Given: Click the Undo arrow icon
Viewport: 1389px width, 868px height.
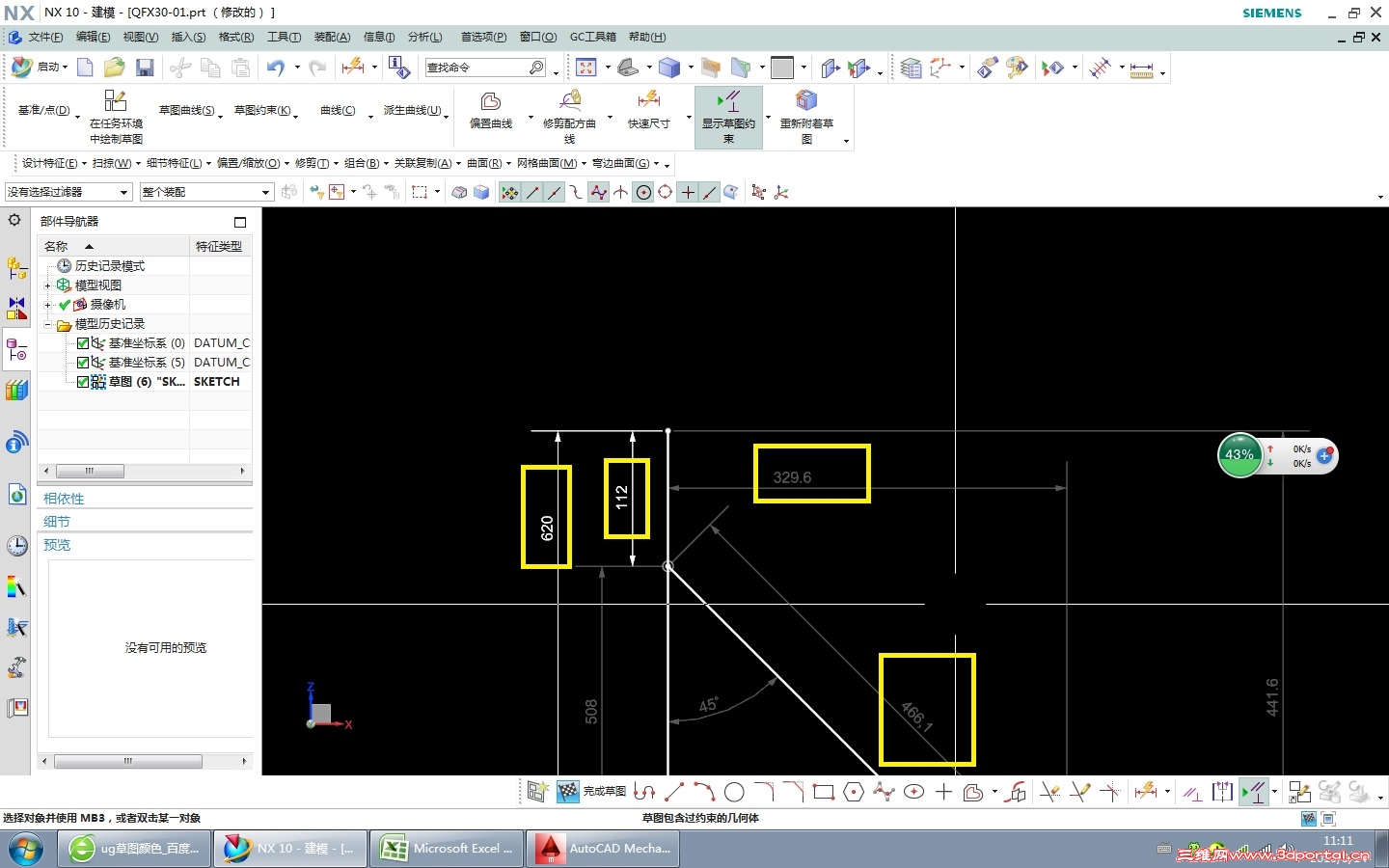Looking at the screenshot, I should [276, 68].
